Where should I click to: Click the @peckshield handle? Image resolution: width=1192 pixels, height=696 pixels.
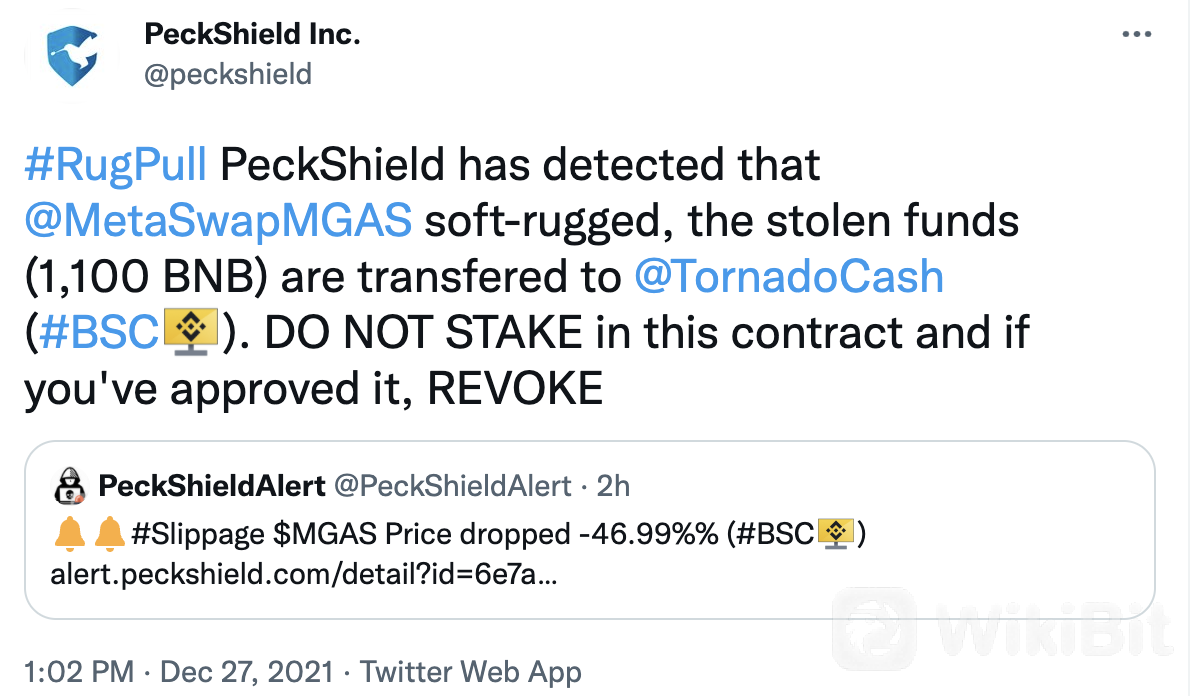228,74
